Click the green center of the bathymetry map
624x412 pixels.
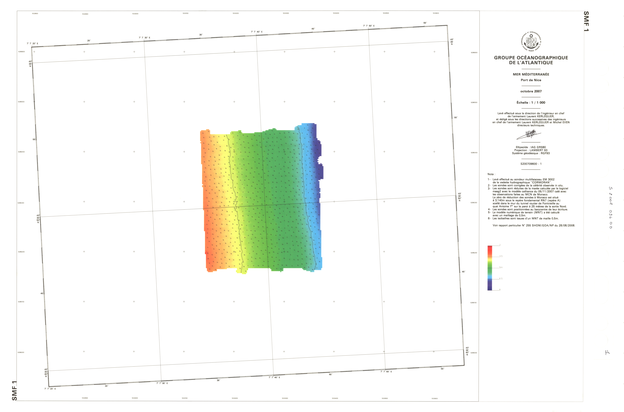(268, 200)
